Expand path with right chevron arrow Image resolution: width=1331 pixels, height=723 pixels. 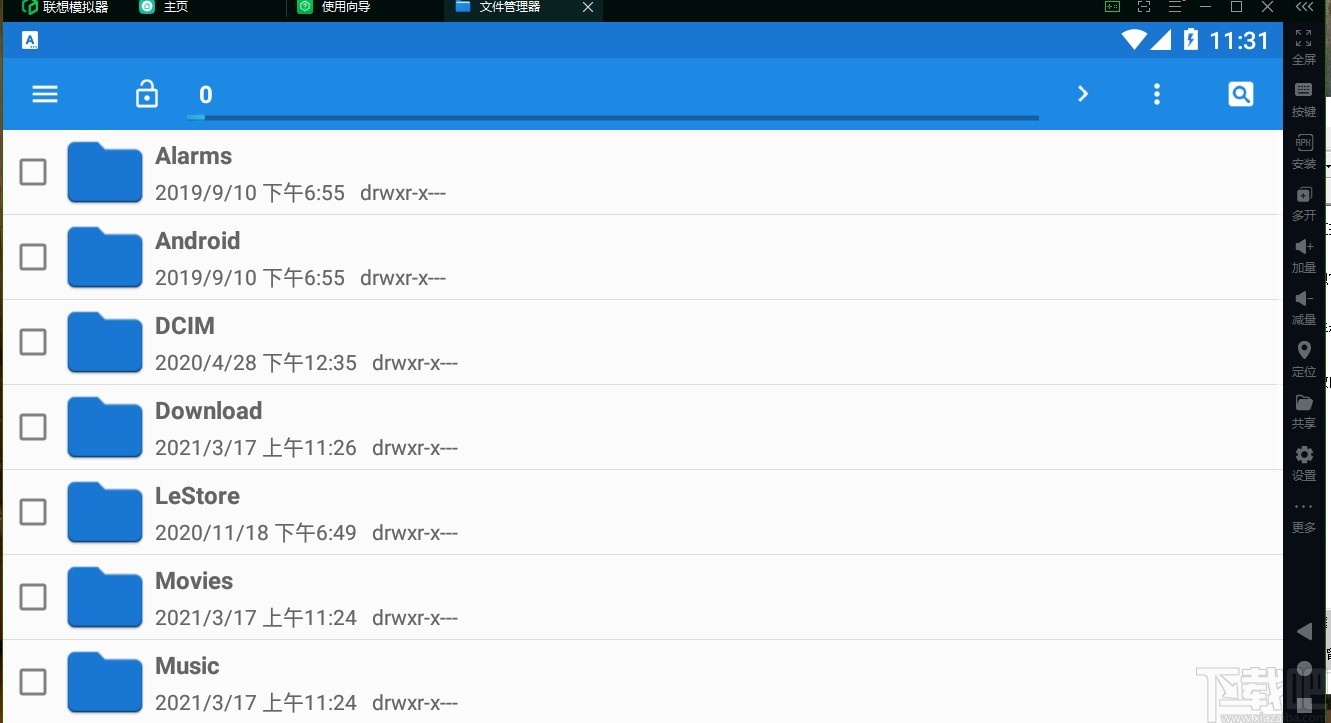(1083, 94)
